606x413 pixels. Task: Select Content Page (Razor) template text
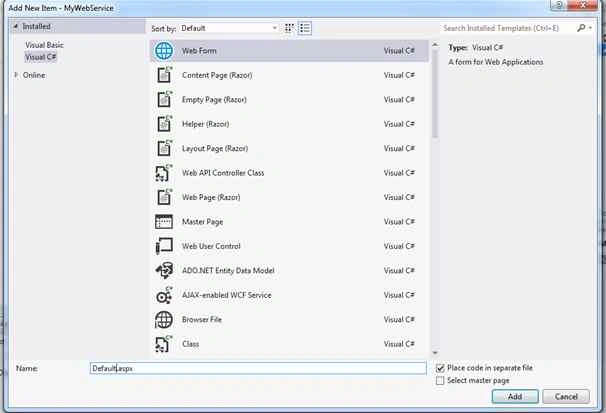tap(217, 75)
